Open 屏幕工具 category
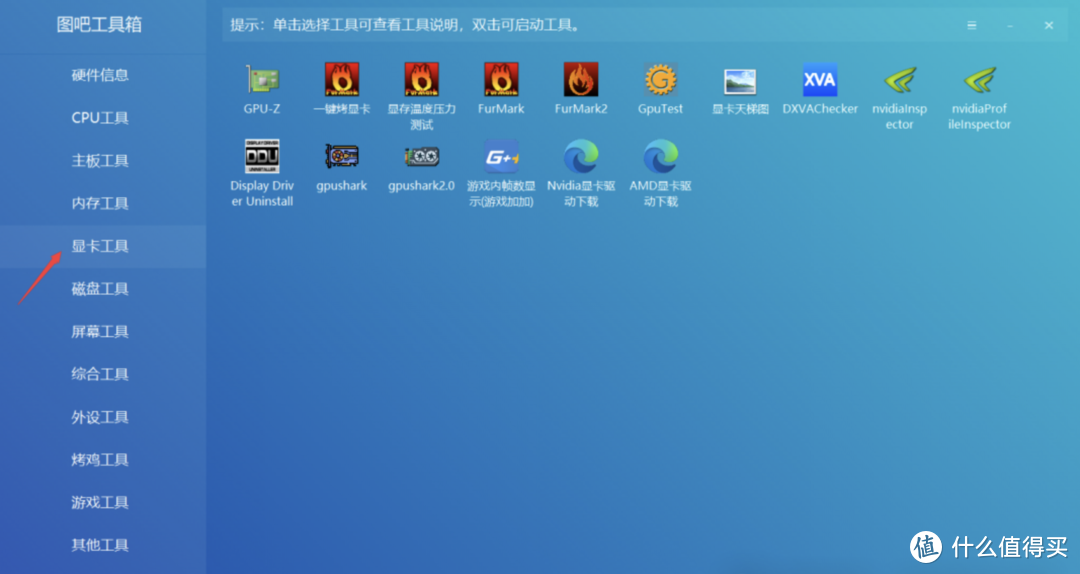Image resolution: width=1080 pixels, height=574 pixels. click(x=103, y=331)
